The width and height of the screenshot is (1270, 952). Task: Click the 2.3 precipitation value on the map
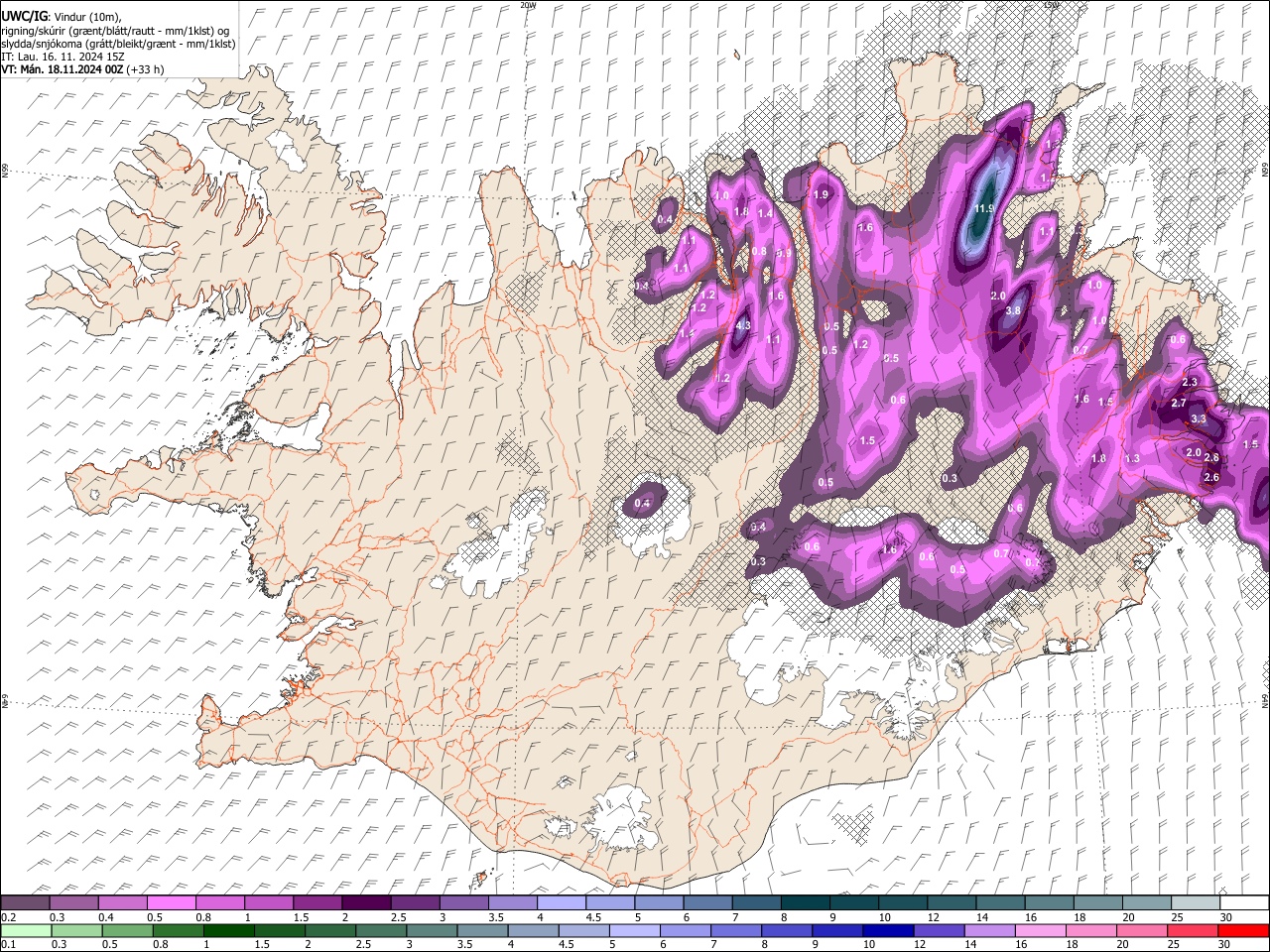coord(1191,382)
